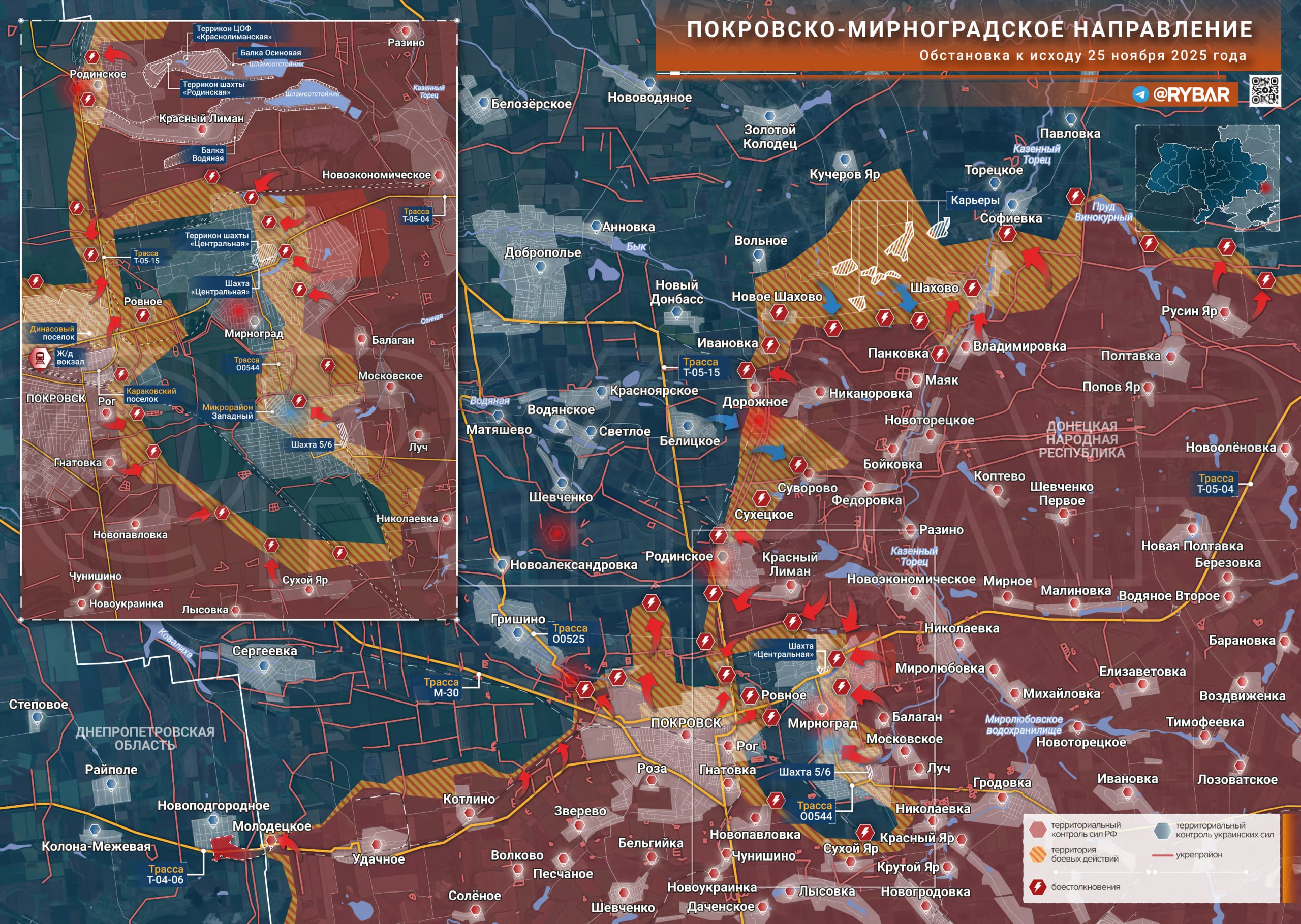Click the clash icon left of Суворово
The height and width of the screenshot is (924, 1301).
761,499
